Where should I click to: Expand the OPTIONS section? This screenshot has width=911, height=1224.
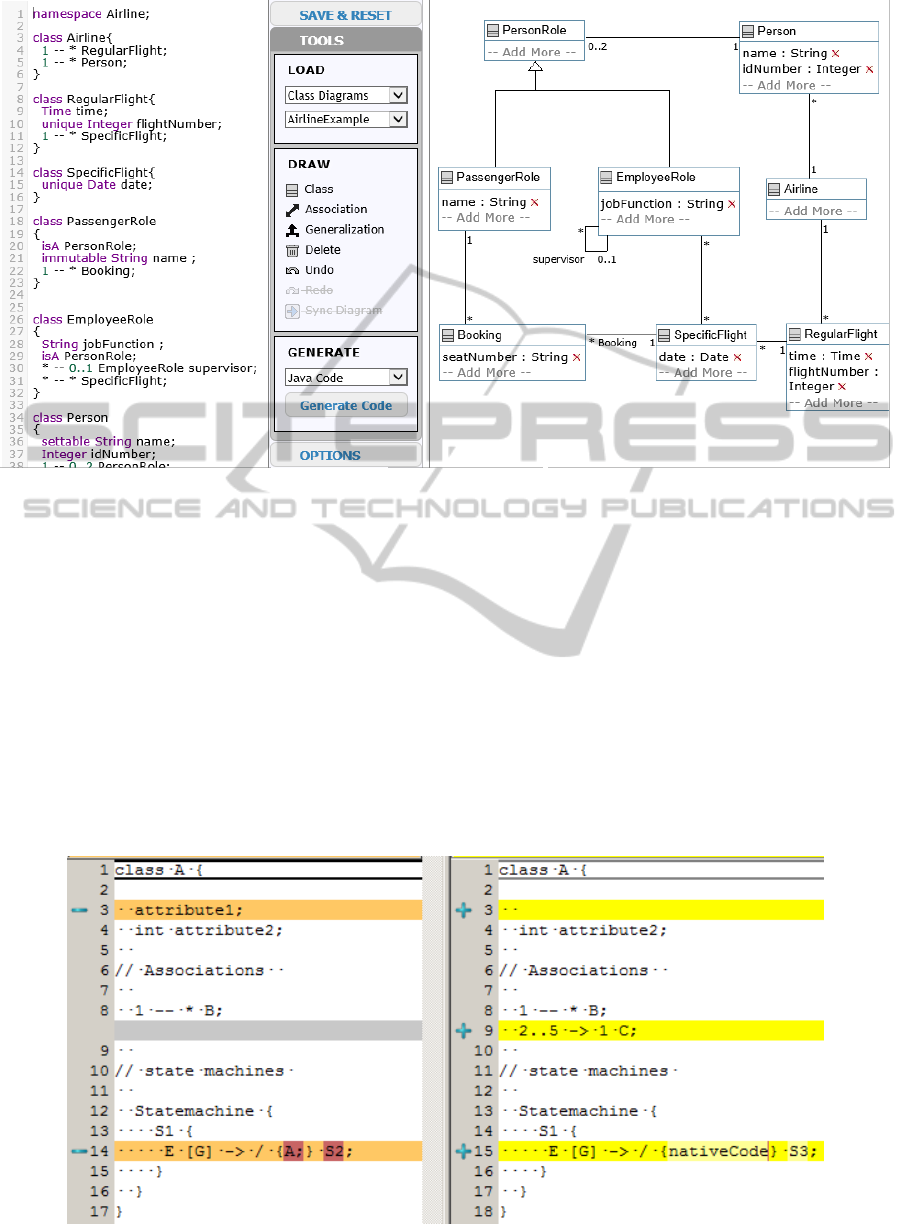pos(330,456)
